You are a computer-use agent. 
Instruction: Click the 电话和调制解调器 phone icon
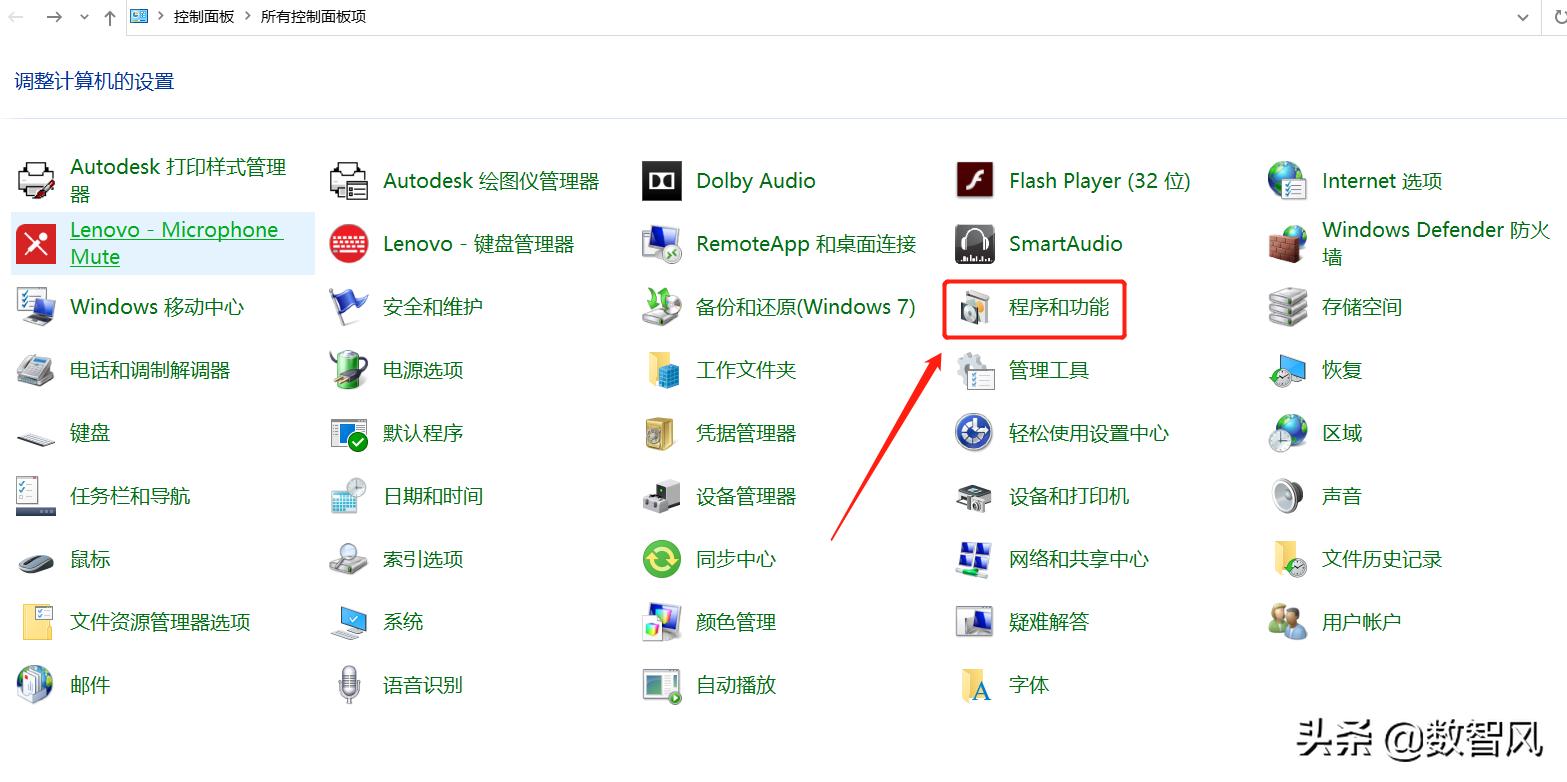36,370
